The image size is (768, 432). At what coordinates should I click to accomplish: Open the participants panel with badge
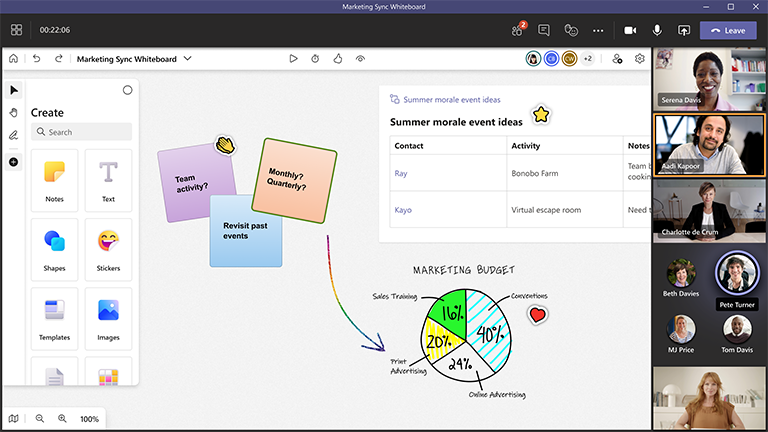(518, 30)
